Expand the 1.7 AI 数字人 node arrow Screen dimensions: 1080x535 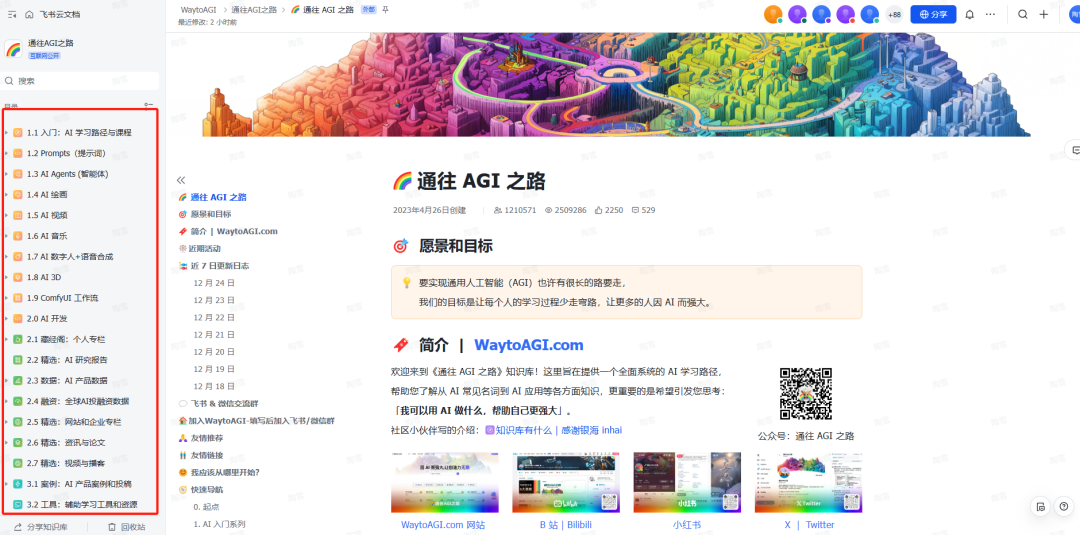(x=7, y=257)
